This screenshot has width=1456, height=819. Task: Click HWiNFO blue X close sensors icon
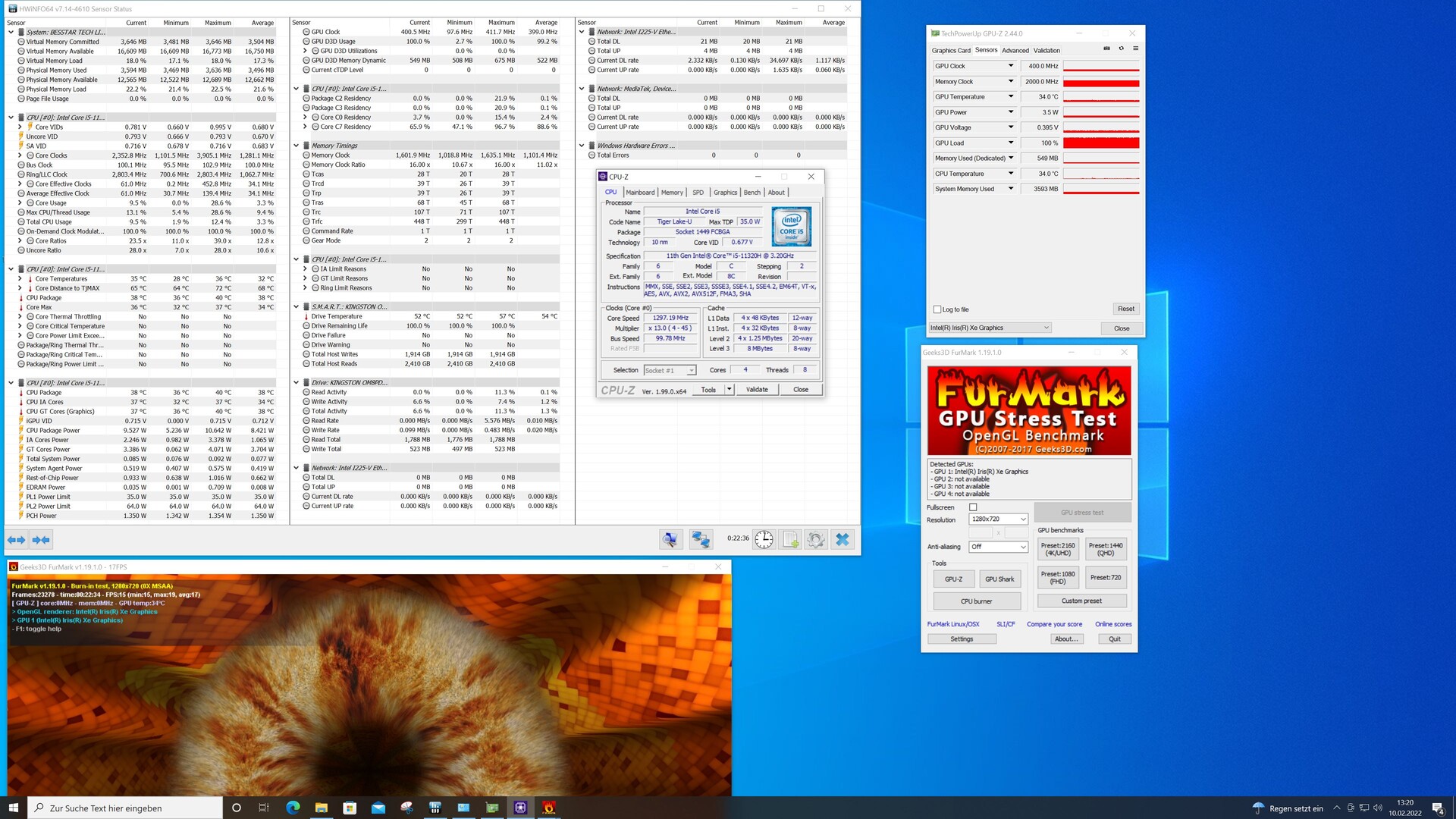843,539
